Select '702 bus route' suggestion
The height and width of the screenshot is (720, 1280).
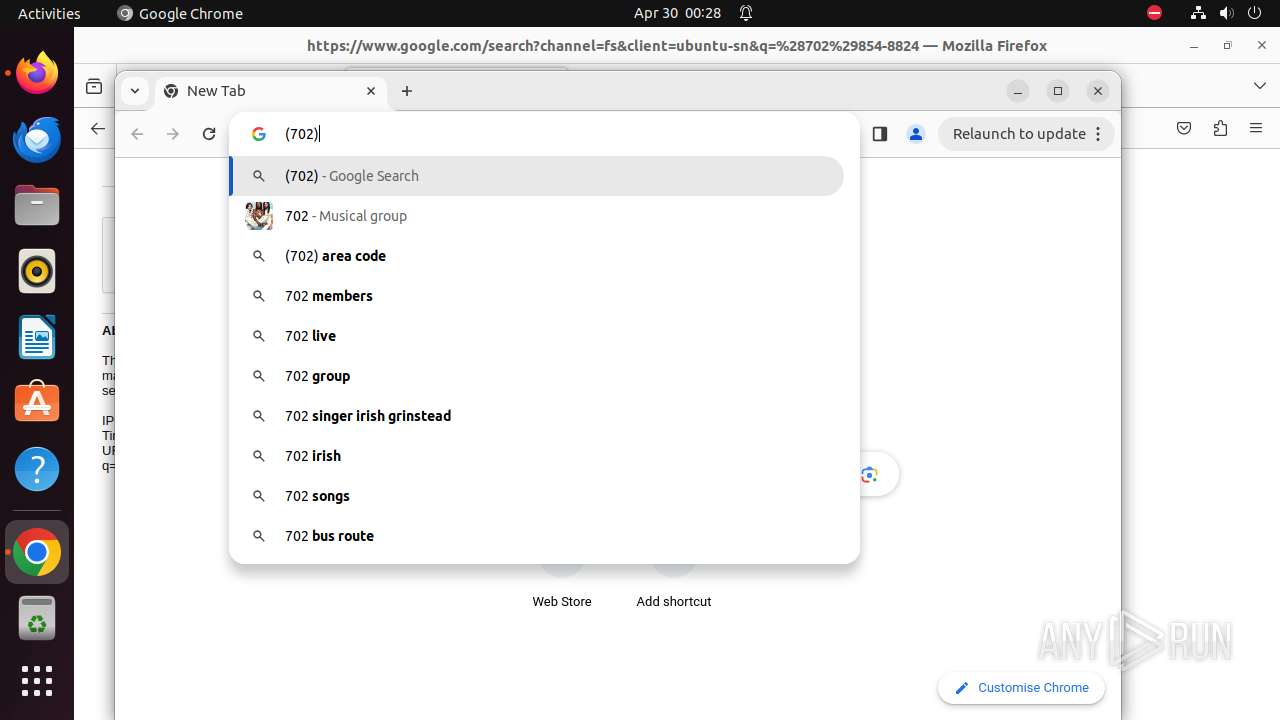click(537, 536)
